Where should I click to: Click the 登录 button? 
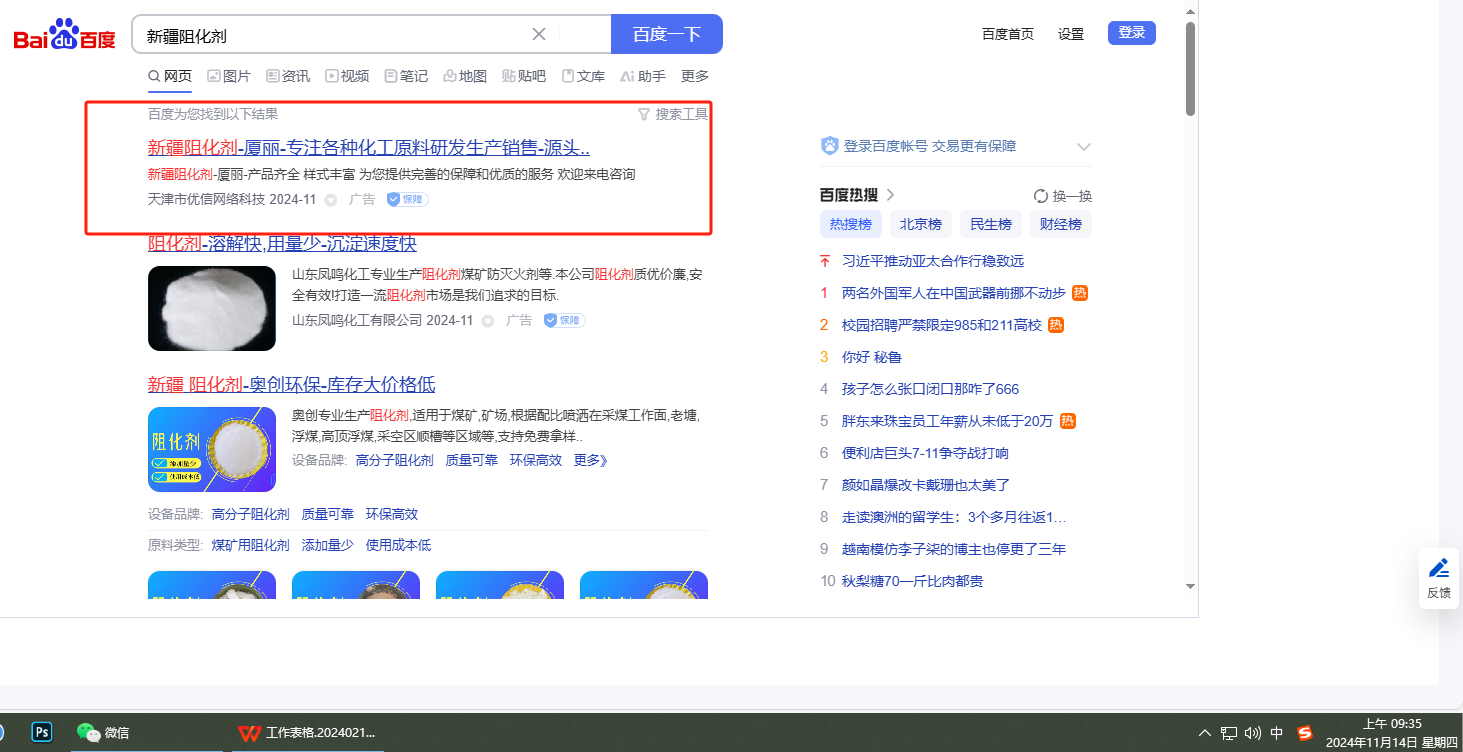point(1131,33)
